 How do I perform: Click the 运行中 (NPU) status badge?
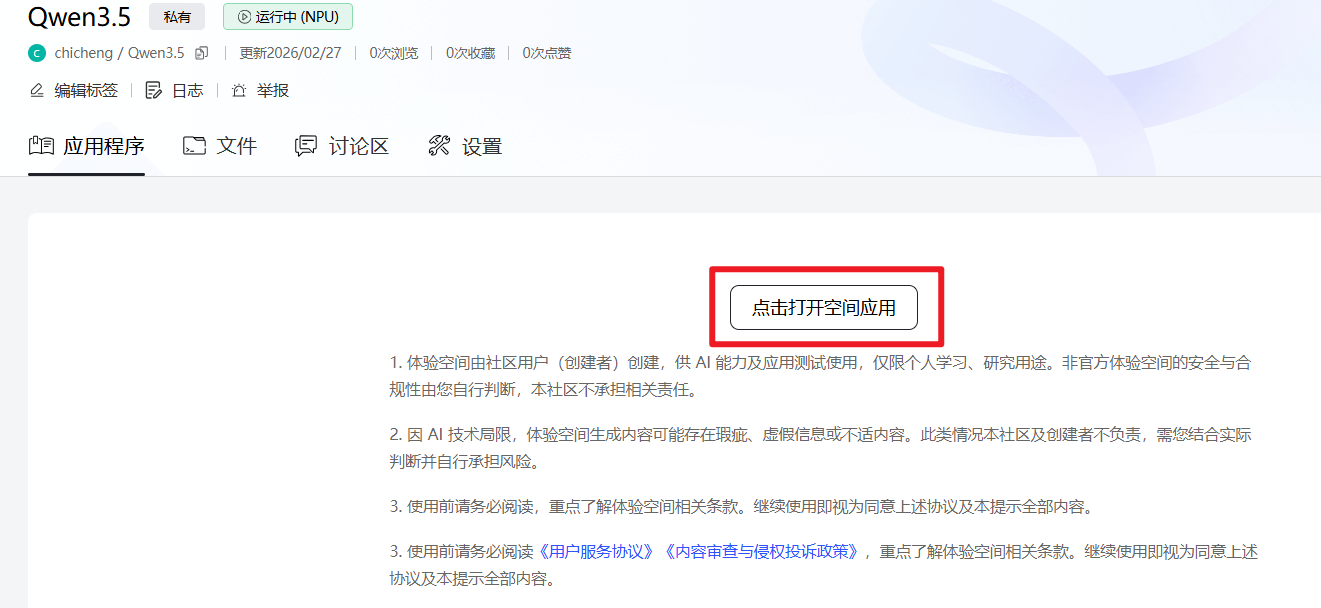point(288,17)
